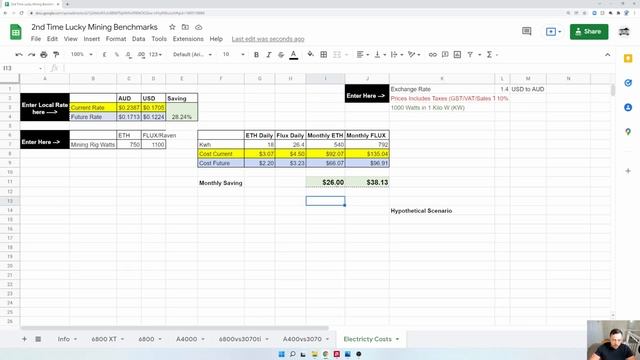The width and height of the screenshot is (640, 360).
Task: Activate the paint format tool
Action: tap(56, 55)
